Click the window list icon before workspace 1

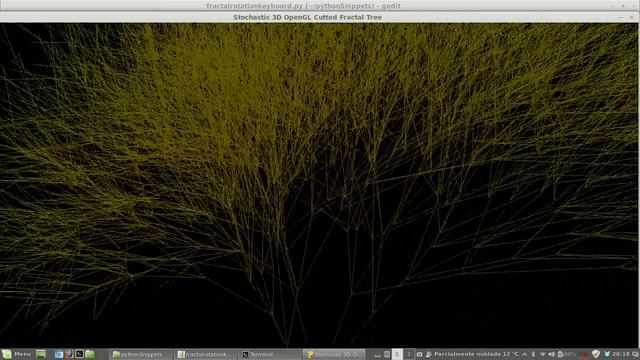pyautogui.click(x=387, y=354)
